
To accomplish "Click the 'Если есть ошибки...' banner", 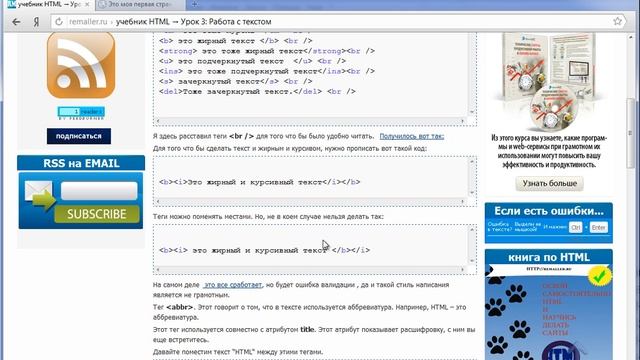I will (549, 223).
